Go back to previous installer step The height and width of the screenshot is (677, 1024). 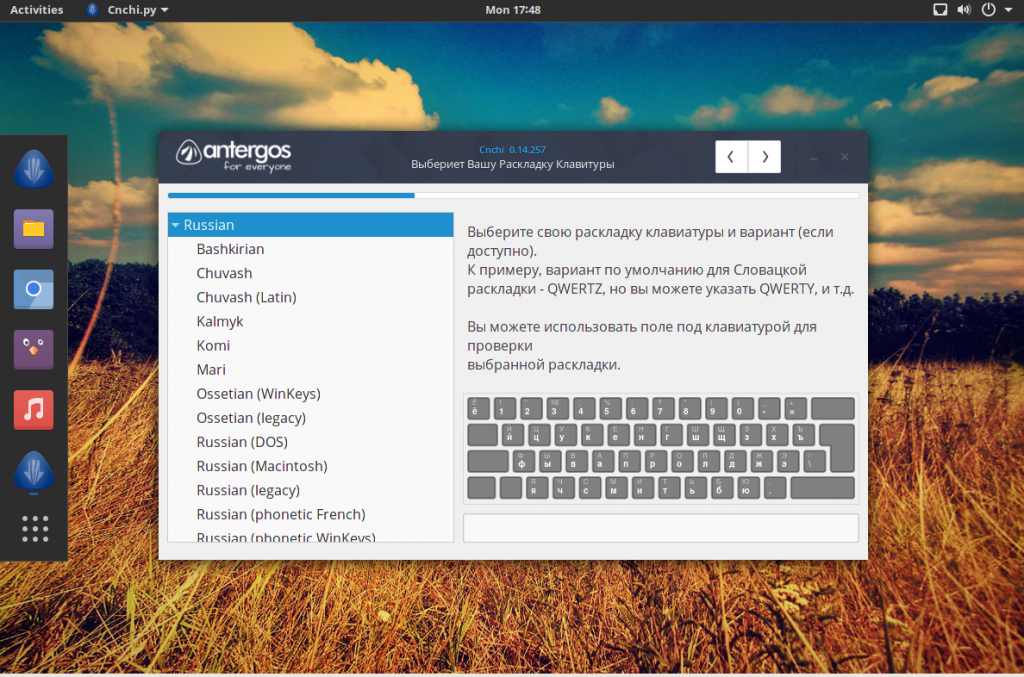pyautogui.click(x=731, y=157)
